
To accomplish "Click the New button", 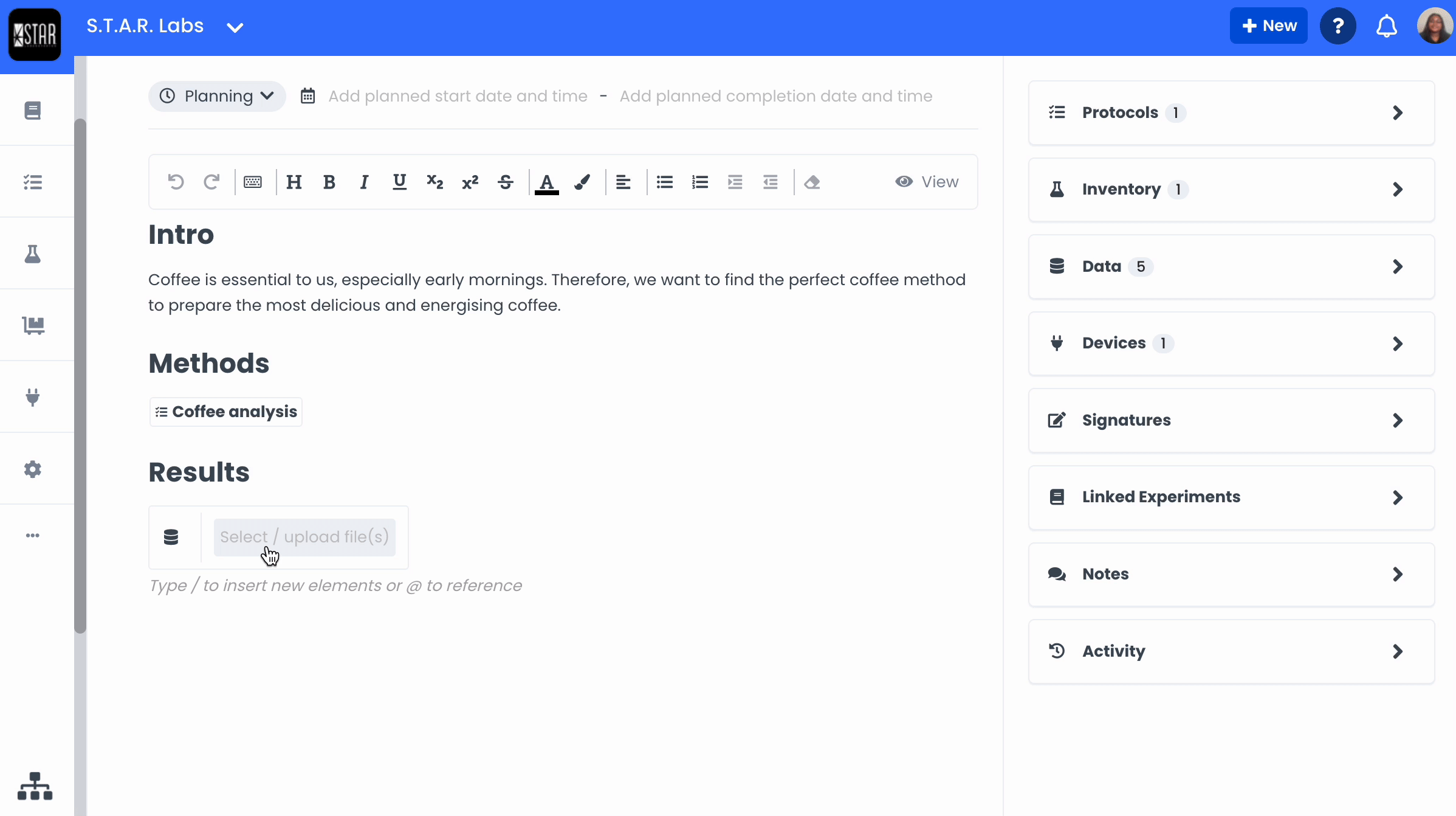I will [x=1268, y=26].
